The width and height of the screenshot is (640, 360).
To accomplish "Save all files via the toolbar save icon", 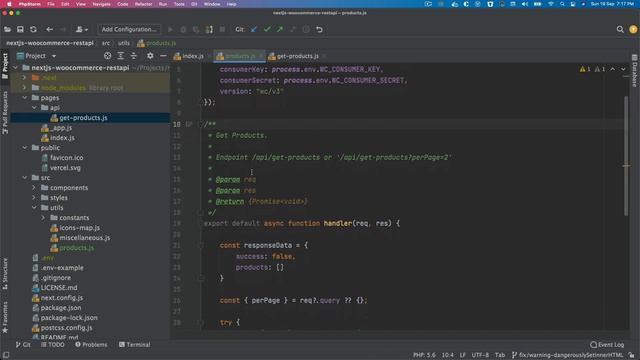I will 20,29.
